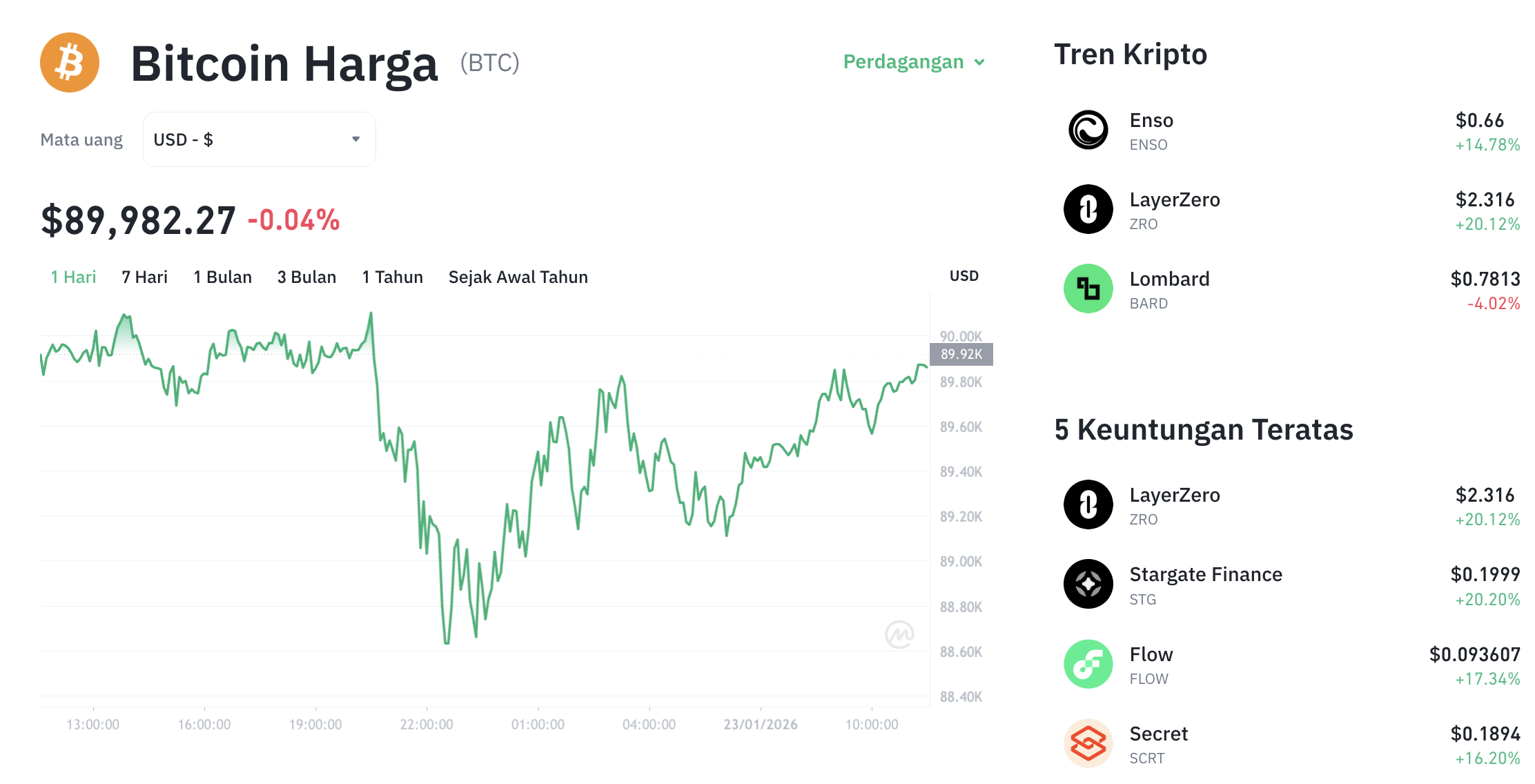Image resolution: width=1535 pixels, height=784 pixels.
Task: Click the 1 Bulan range option
Action: click(x=222, y=277)
